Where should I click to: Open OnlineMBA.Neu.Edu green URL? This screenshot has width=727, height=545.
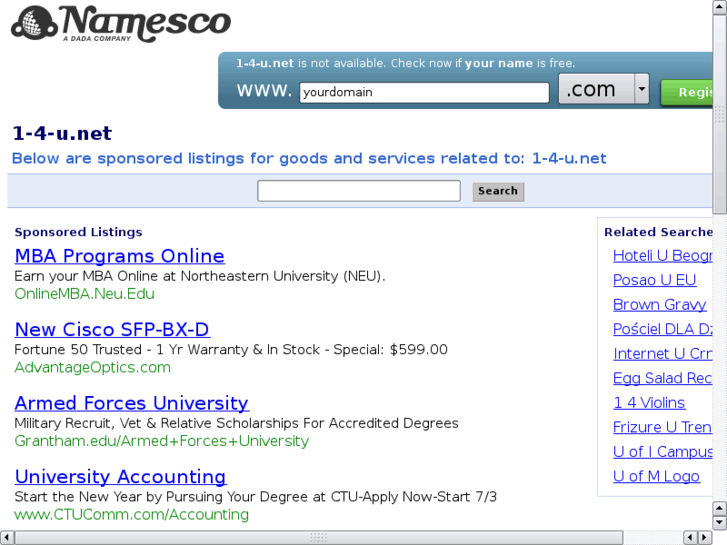pyautogui.click(x=84, y=294)
